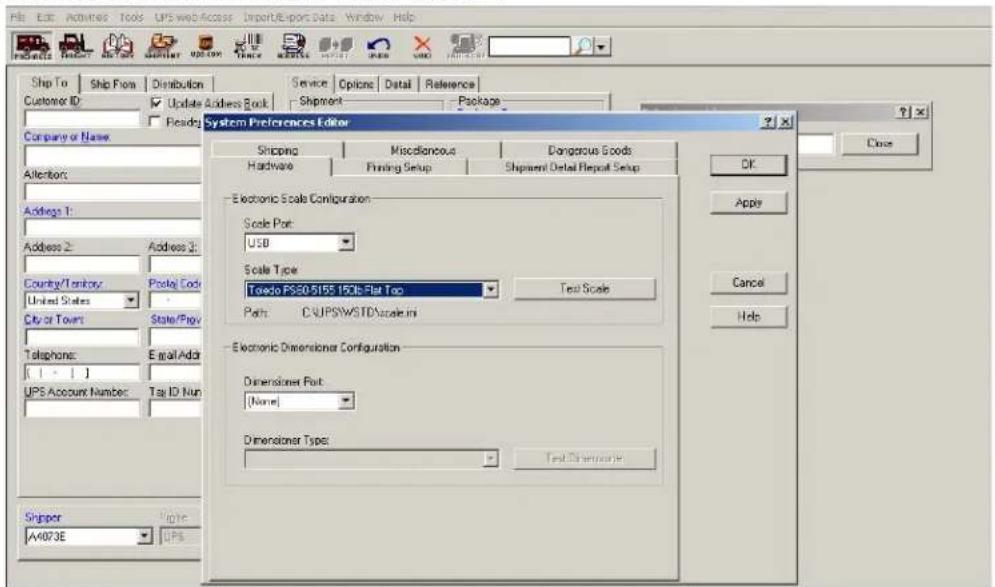995x587 pixels.
Task: Open the File menu
Action: tap(18, 17)
